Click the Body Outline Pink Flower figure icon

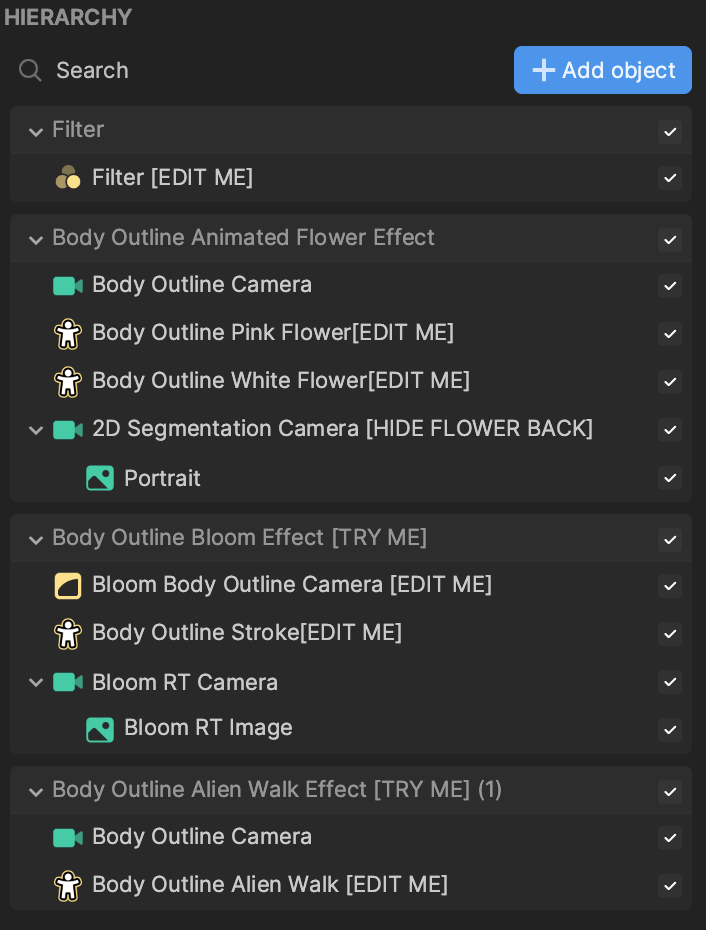click(68, 333)
